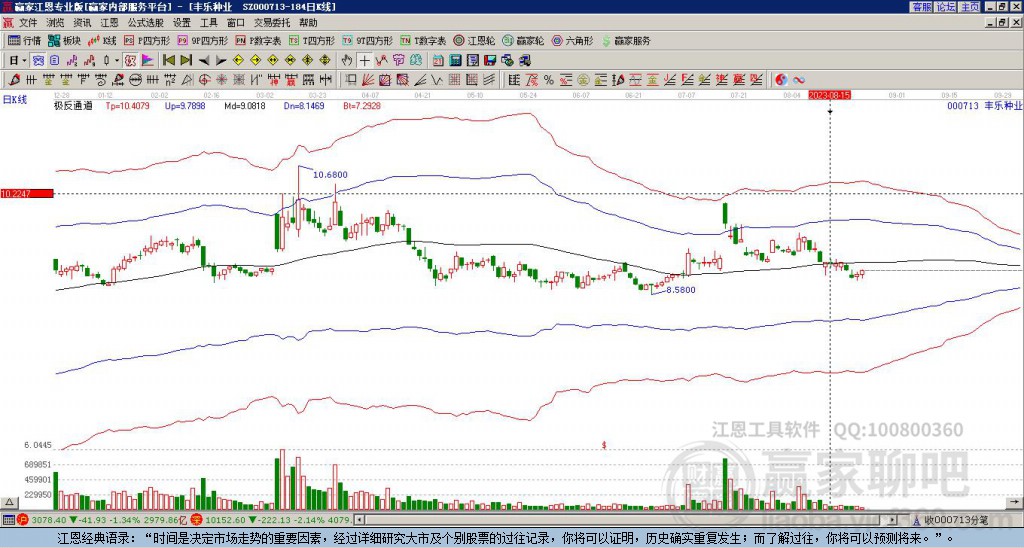1024x548 pixels.
Task: Open the P四方形 tool
Action: (x=147, y=40)
